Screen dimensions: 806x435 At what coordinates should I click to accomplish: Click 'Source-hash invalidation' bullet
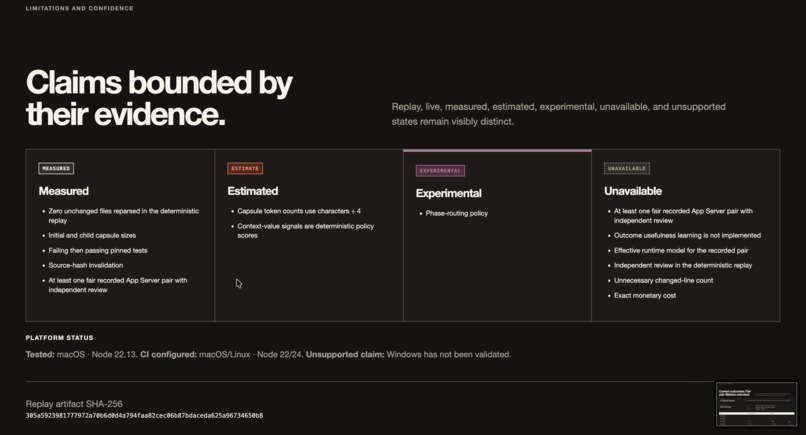coord(85,265)
